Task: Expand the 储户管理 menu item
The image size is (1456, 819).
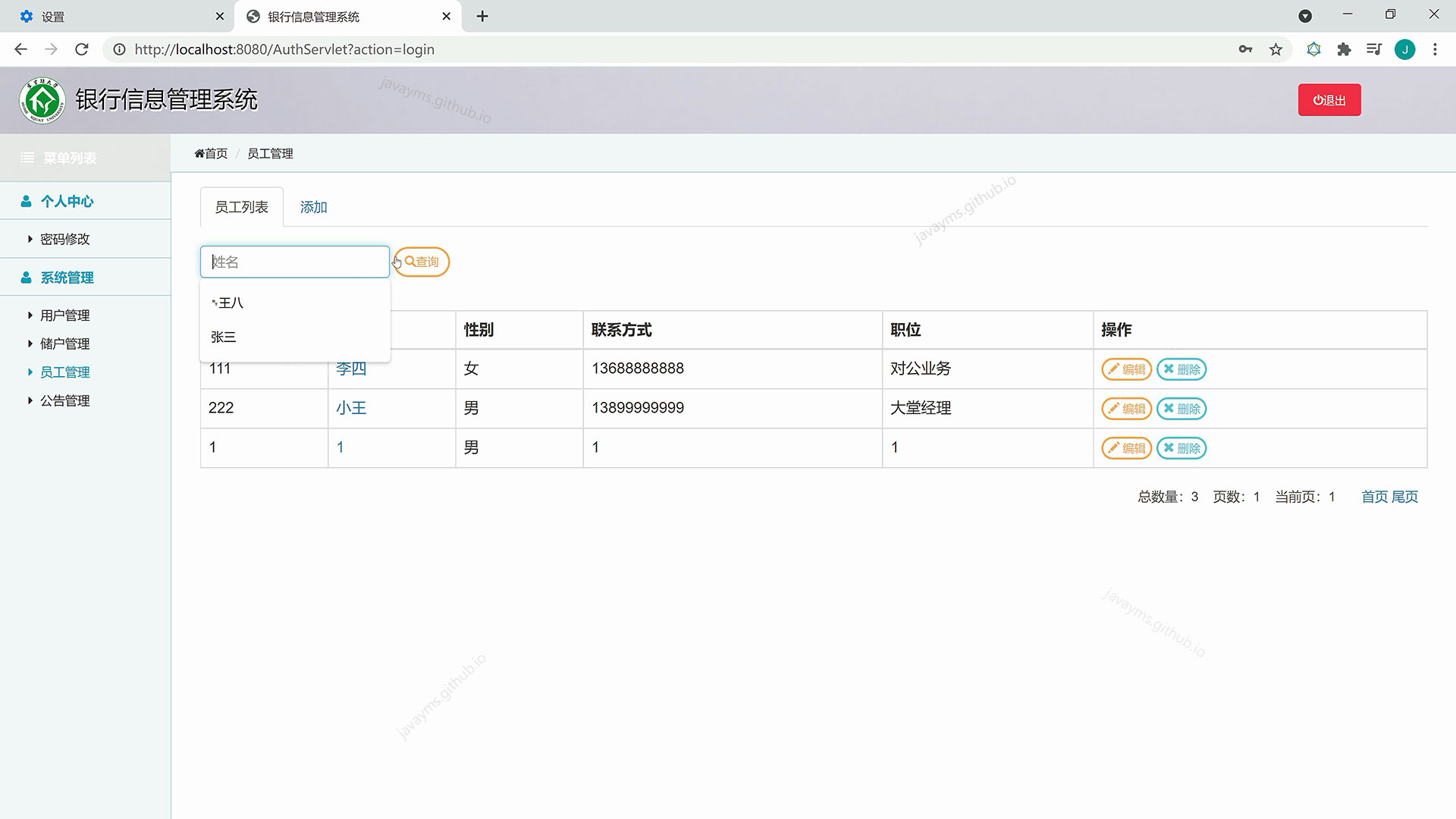Action: 64,344
